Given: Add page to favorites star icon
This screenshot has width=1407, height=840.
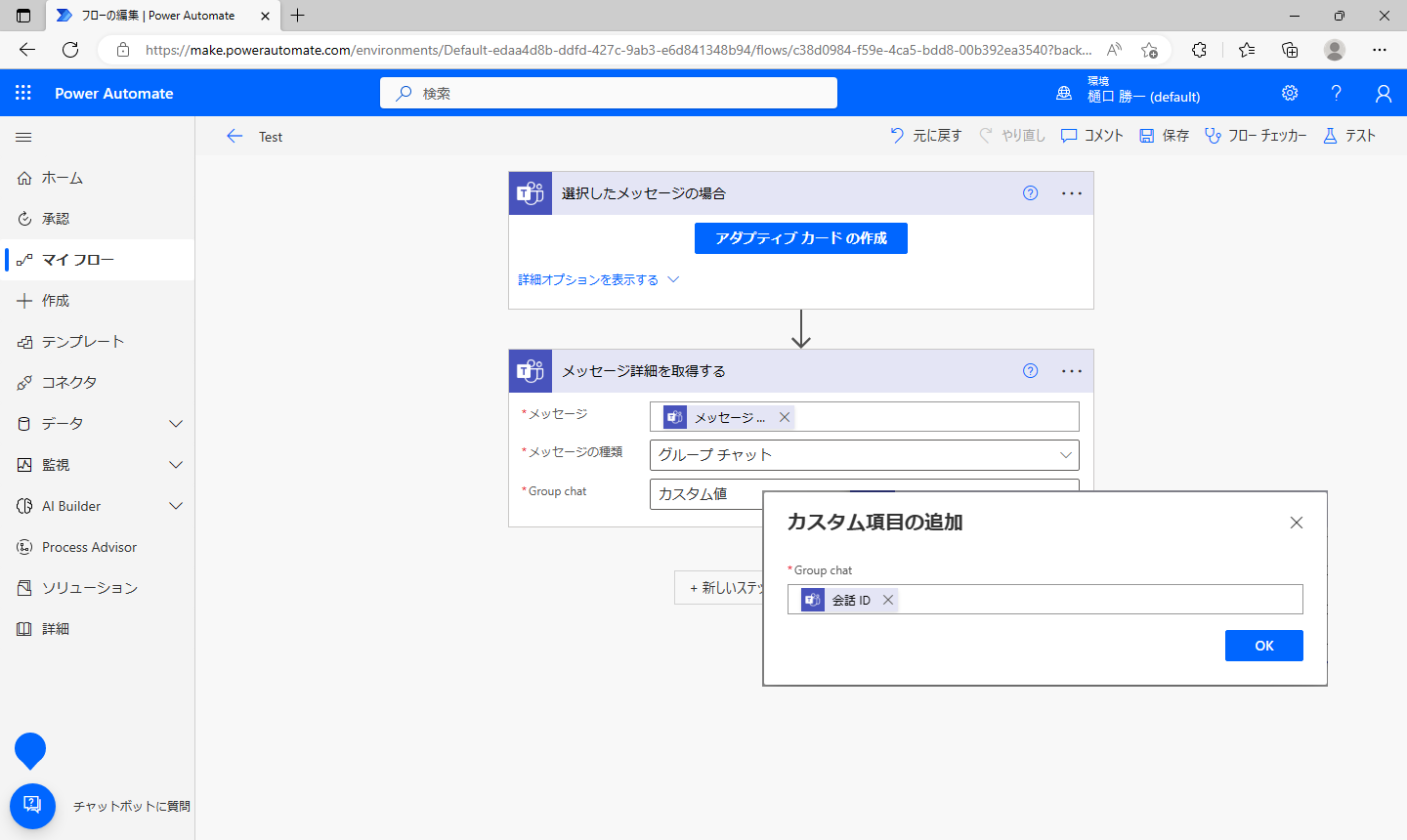Looking at the screenshot, I should point(1149,50).
